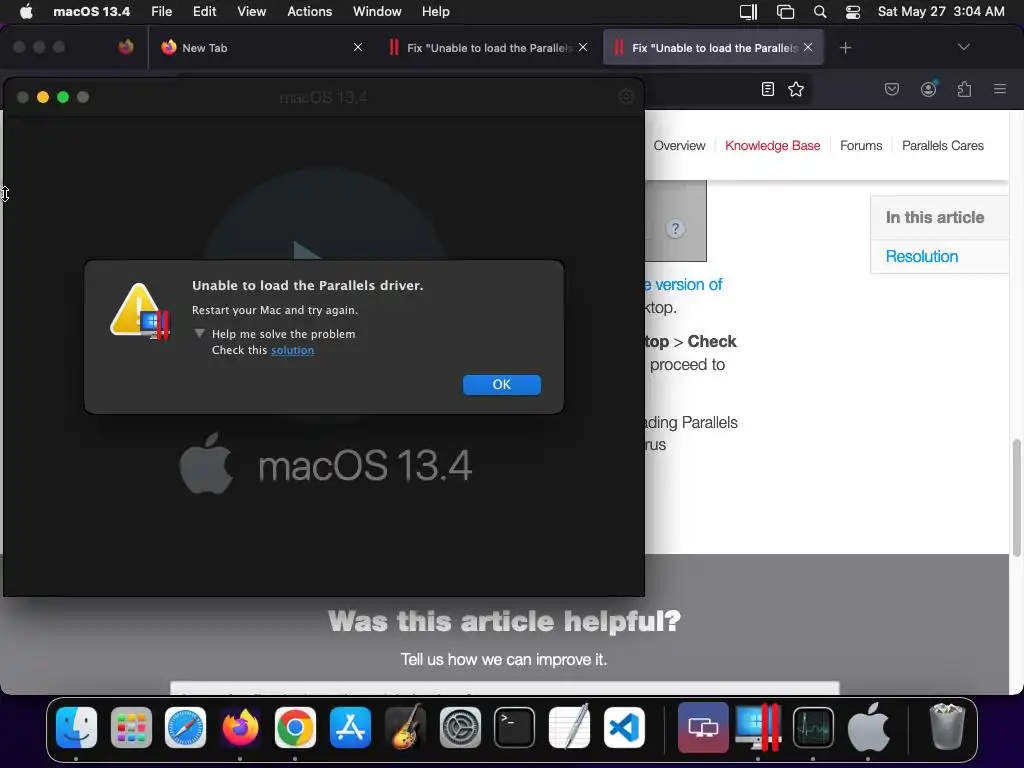
Task: Open the purple screen sharing Dock icon
Action: [x=703, y=728]
